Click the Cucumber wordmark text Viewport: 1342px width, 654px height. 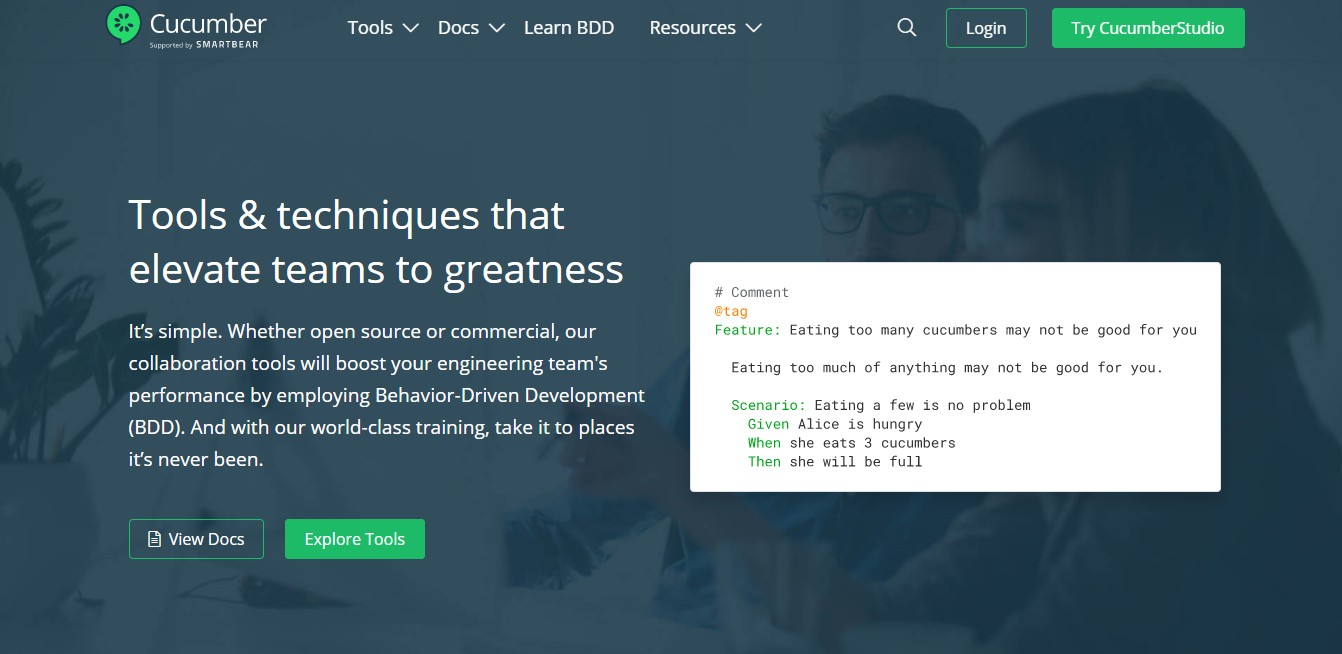click(208, 22)
